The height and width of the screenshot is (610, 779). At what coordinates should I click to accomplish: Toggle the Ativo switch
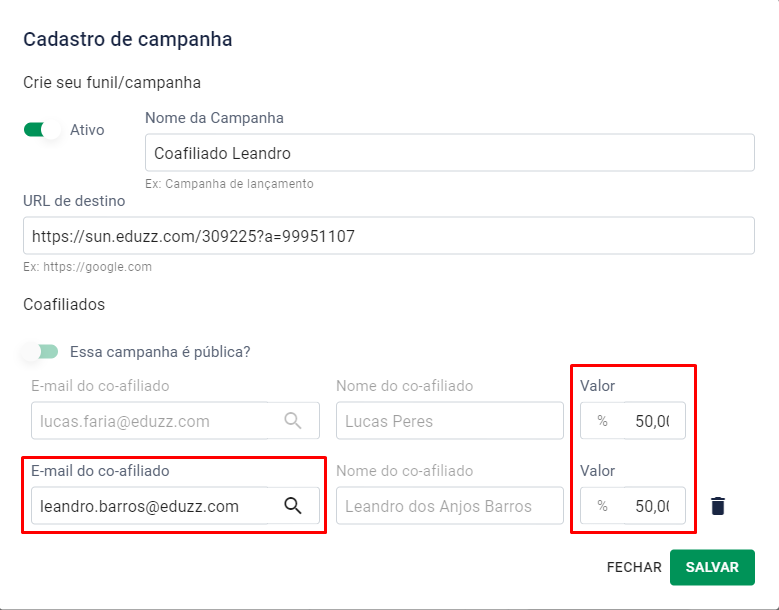click(x=42, y=130)
